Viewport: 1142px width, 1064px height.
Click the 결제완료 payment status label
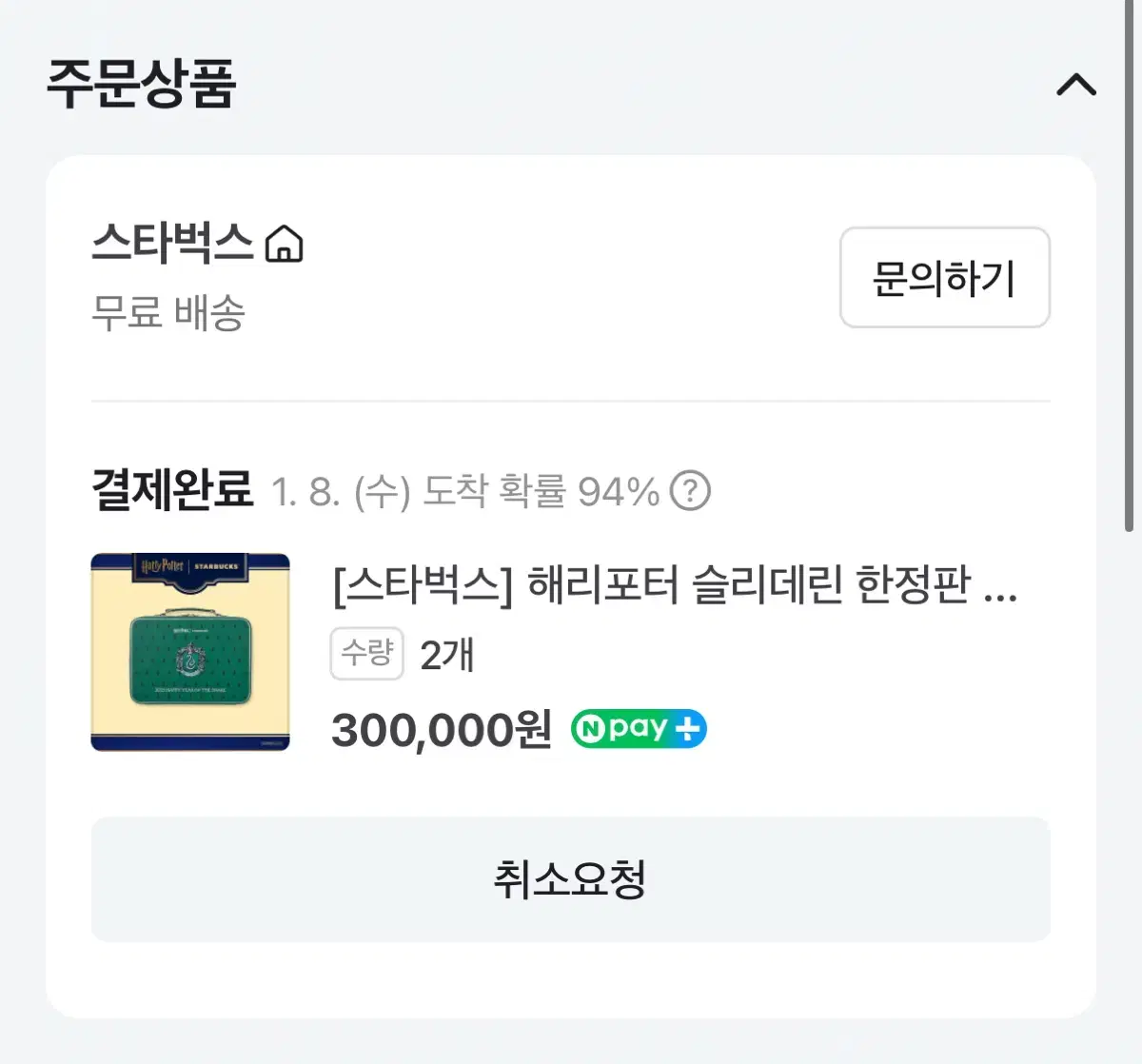[x=172, y=490]
